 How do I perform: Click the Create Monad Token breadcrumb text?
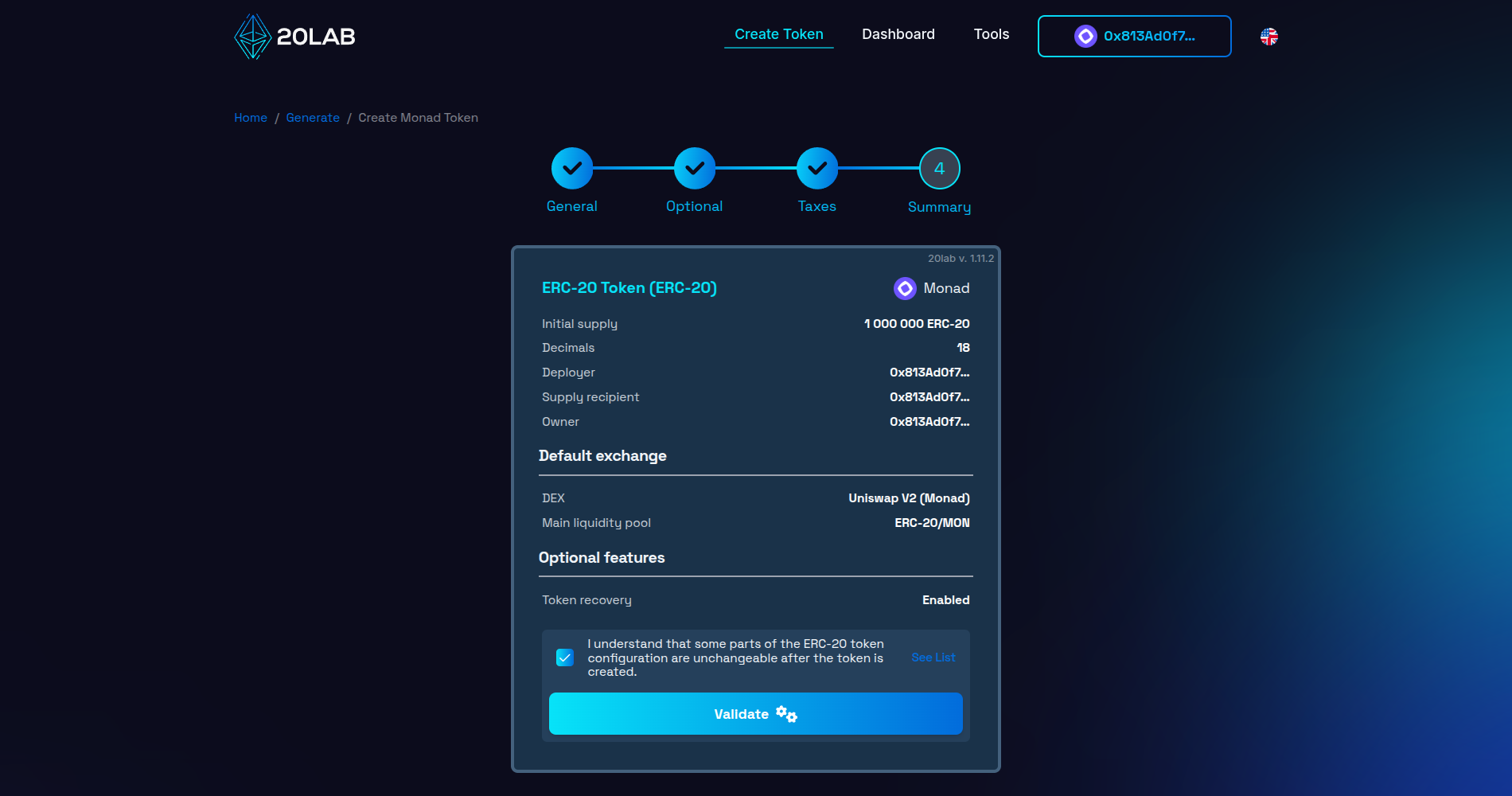[419, 118]
